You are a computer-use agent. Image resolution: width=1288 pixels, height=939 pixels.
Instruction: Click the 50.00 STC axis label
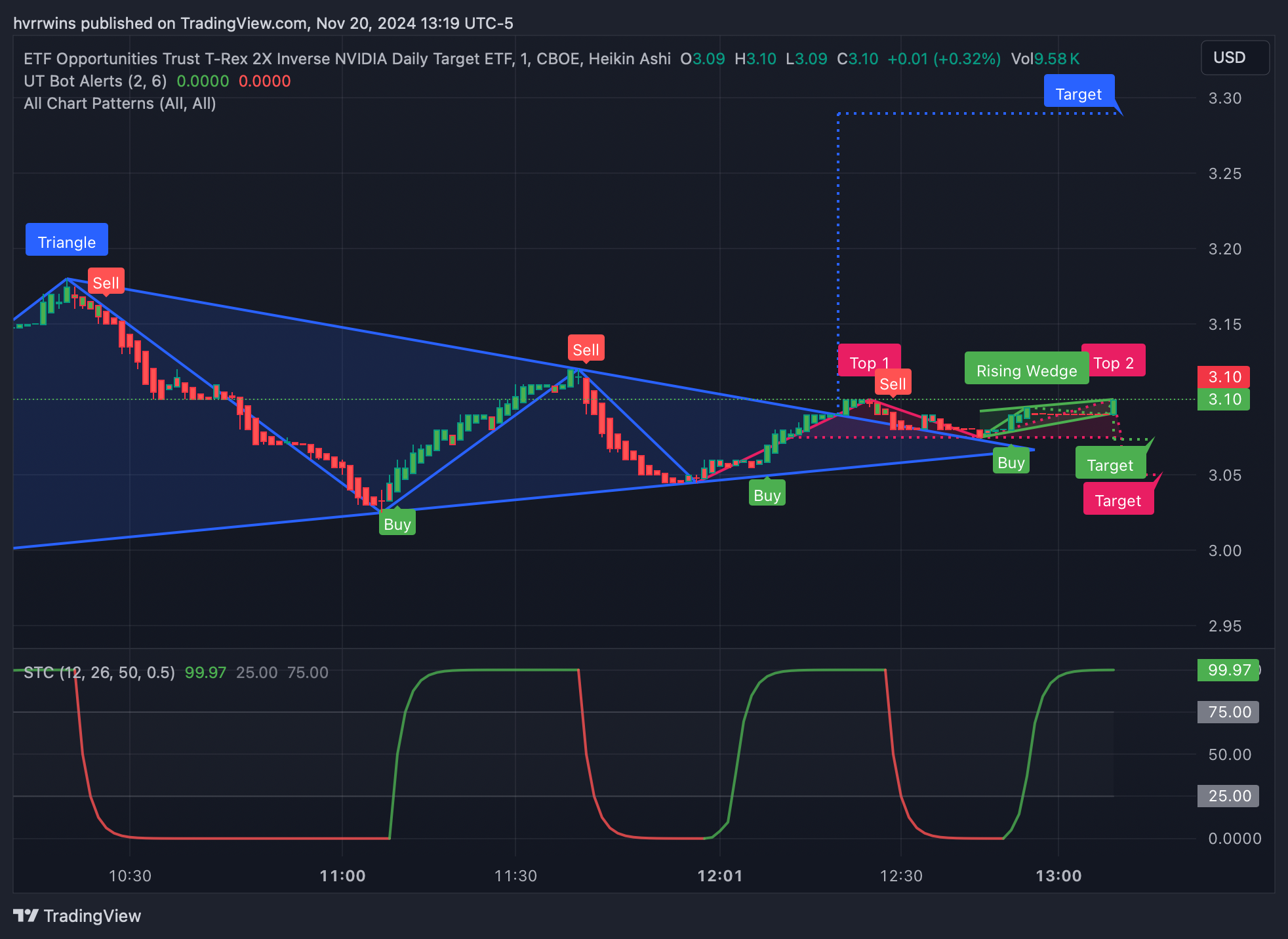click(1230, 755)
